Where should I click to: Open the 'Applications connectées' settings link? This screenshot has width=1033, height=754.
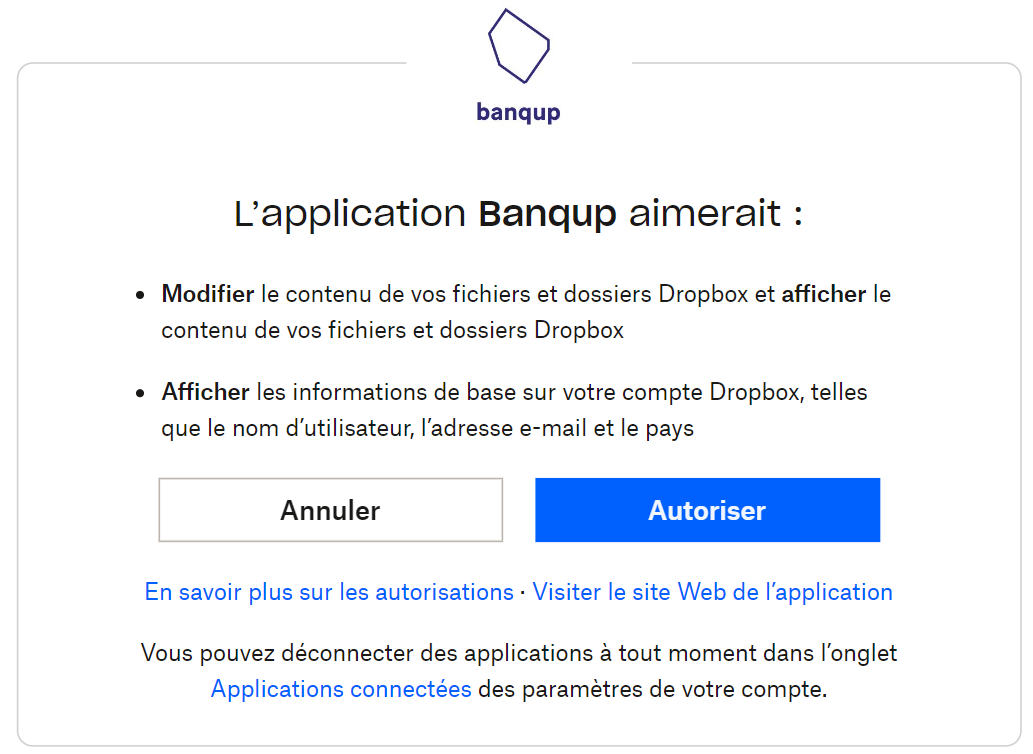click(x=341, y=689)
